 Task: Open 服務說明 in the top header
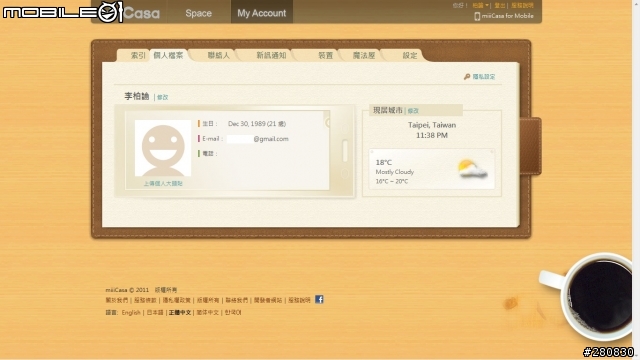coord(522,5)
